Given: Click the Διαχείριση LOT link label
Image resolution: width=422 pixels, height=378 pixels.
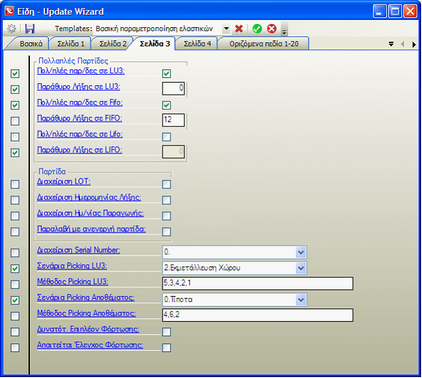Looking at the screenshot, I should tap(63, 182).
